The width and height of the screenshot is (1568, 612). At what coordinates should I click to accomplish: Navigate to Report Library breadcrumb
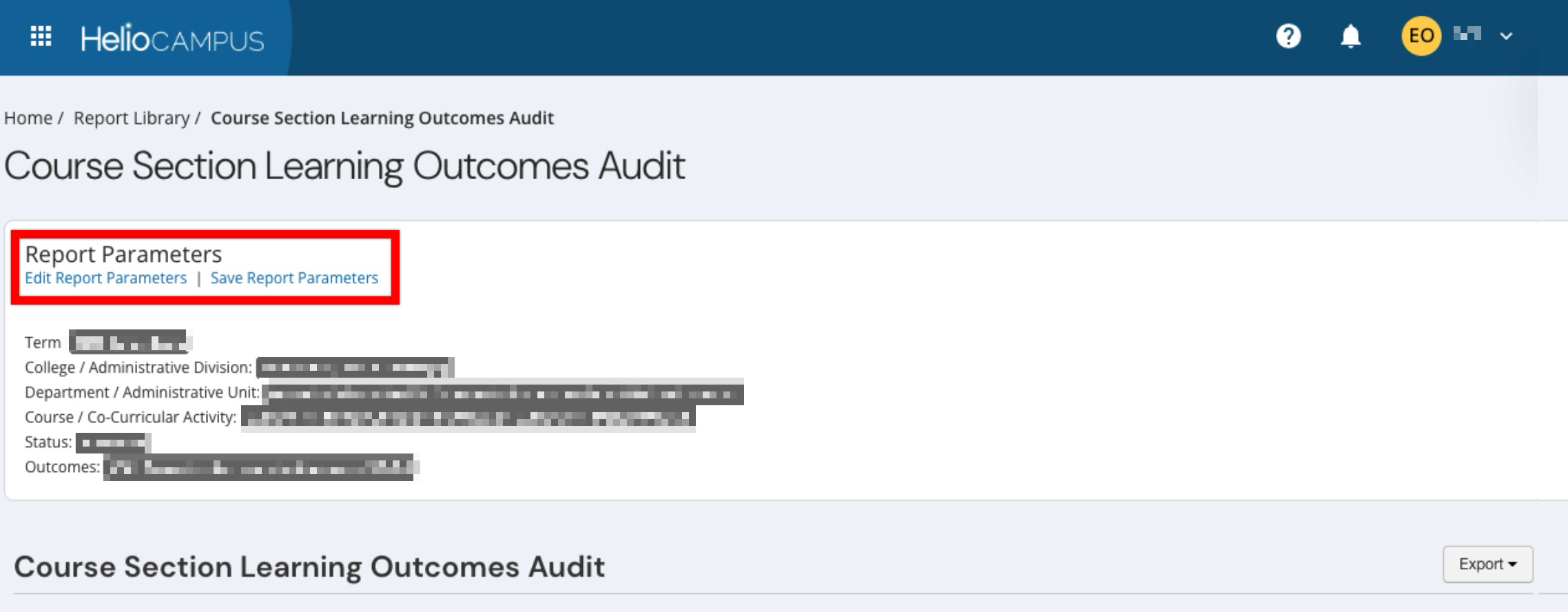click(132, 118)
